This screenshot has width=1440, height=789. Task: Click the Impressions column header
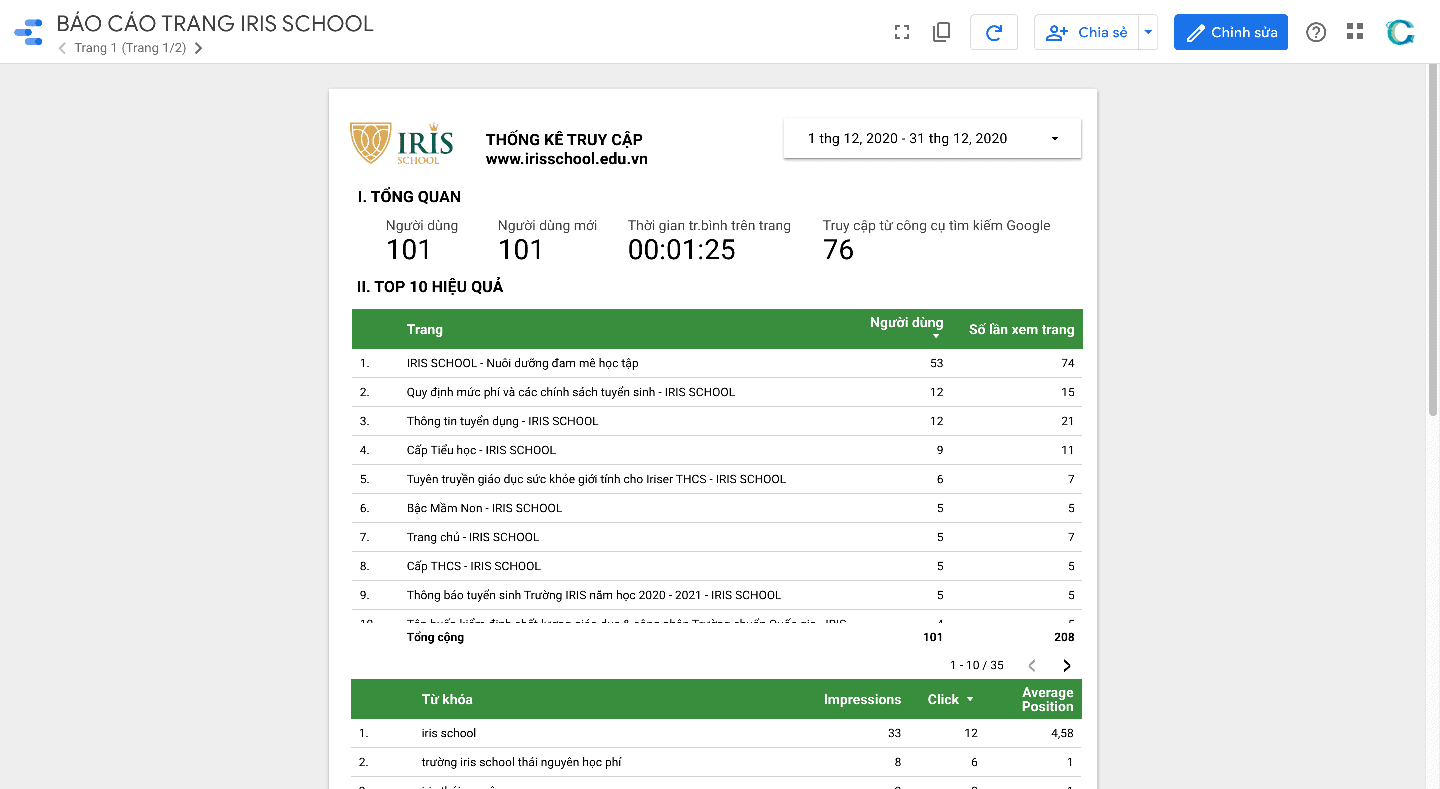point(862,699)
